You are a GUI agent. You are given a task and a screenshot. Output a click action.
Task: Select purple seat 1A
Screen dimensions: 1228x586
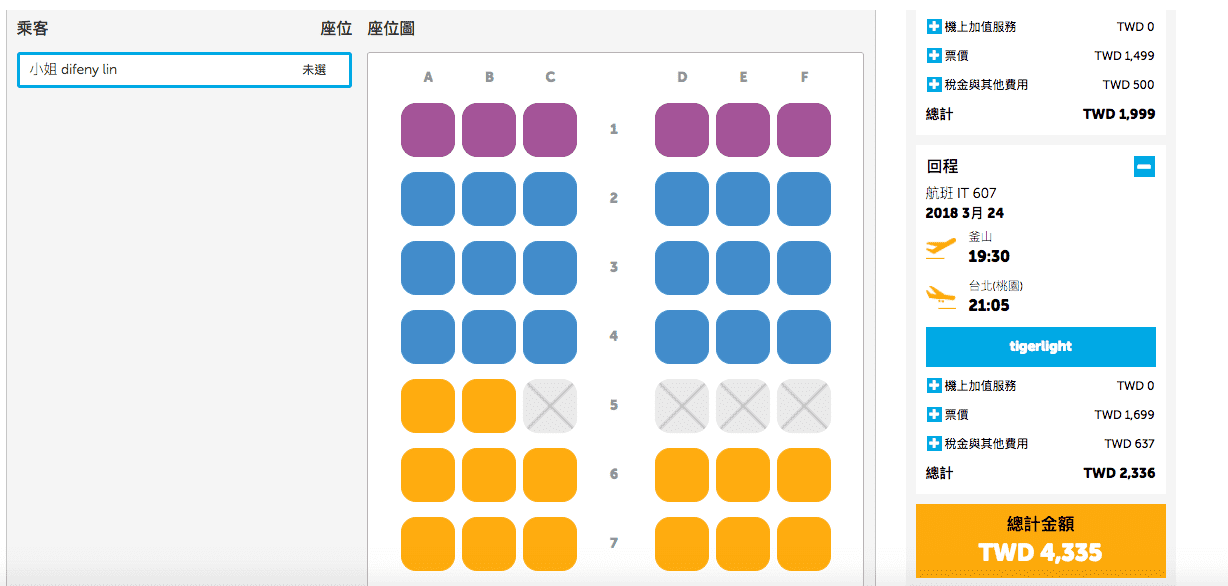coord(428,130)
